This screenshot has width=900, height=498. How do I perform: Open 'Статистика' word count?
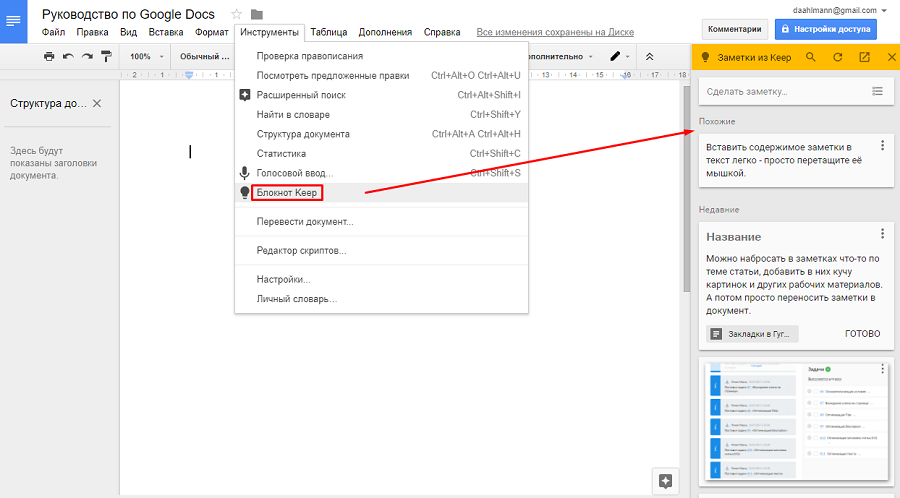pyautogui.click(x=381, y=154)
